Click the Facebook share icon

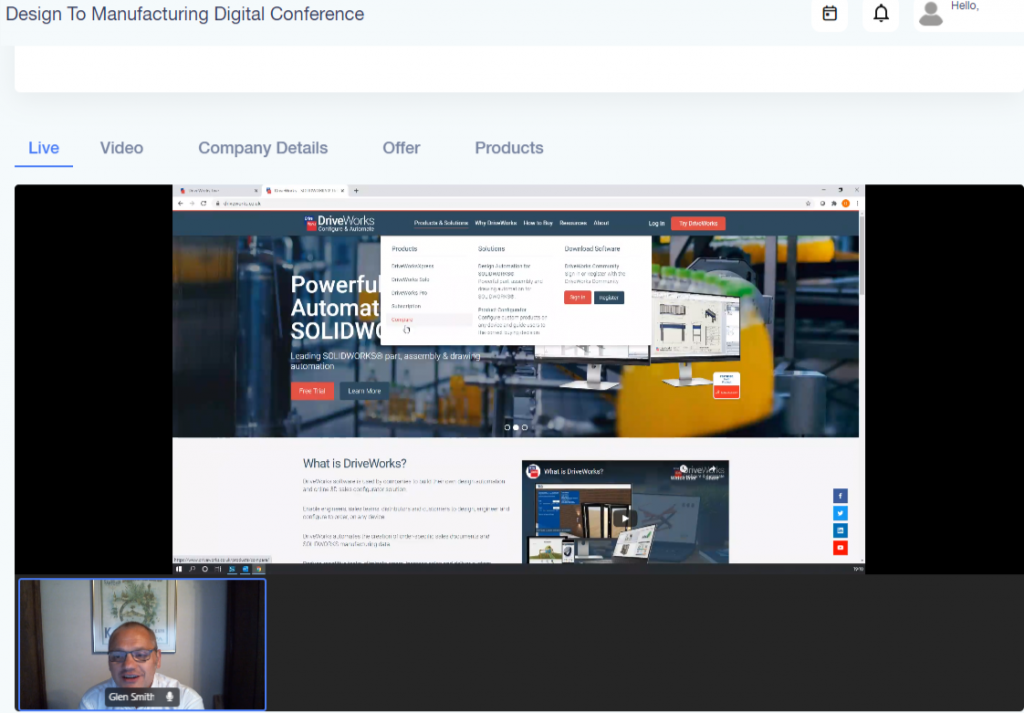click(840, 496)
